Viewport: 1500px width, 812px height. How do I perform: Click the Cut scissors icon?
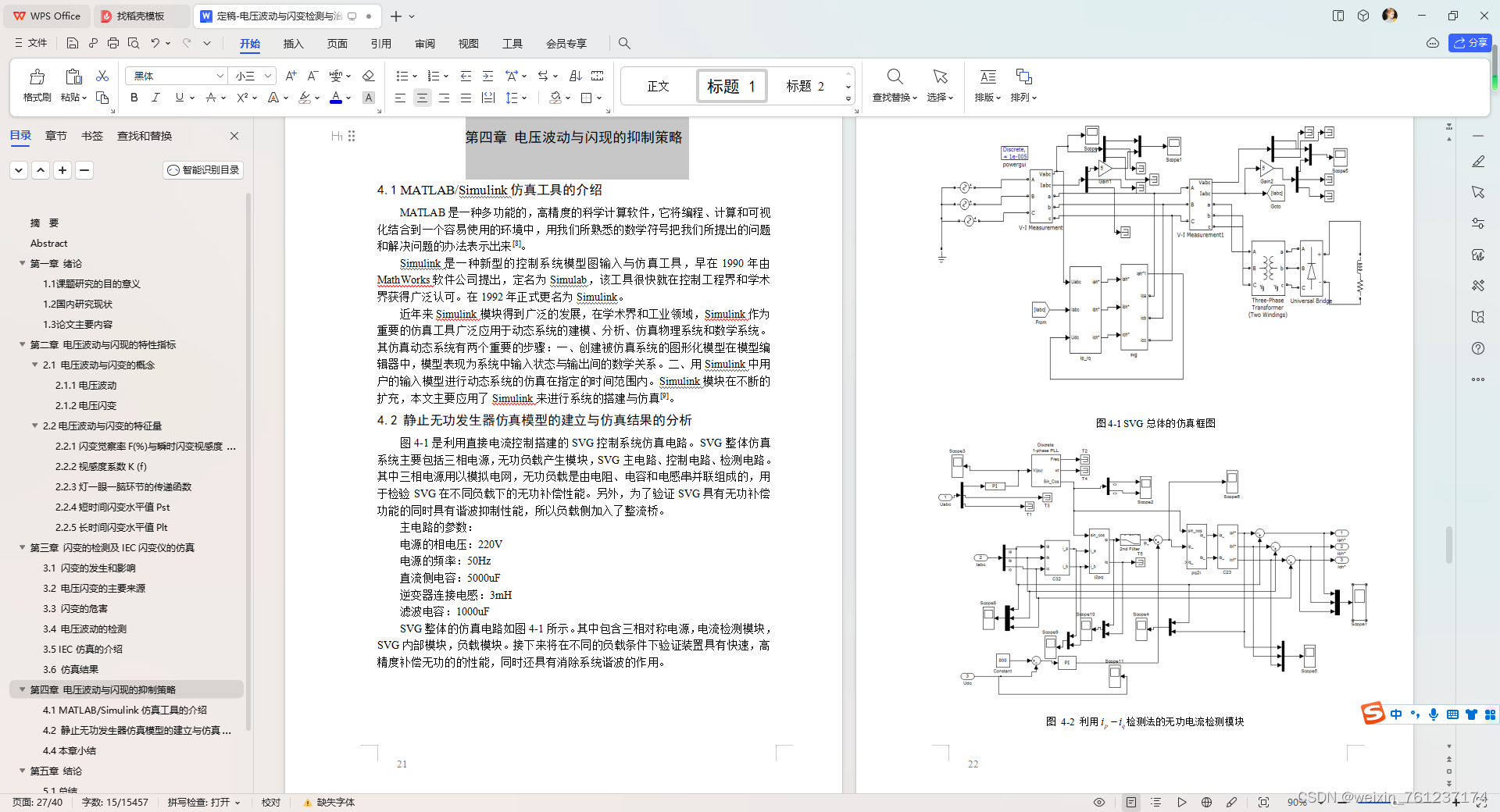click(102, 76)
